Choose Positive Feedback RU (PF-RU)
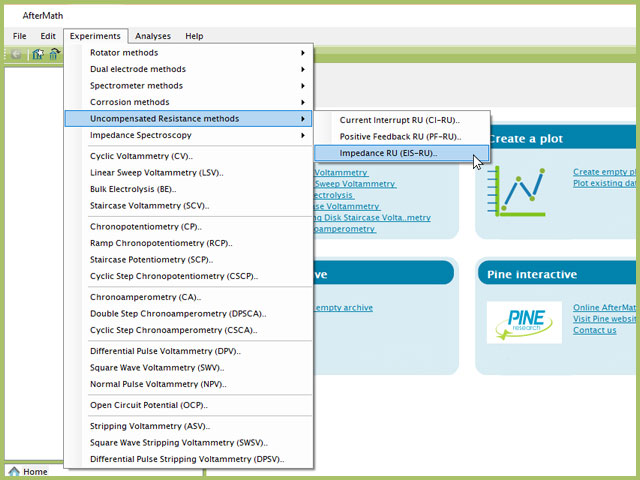Viewport: 640px width, 480px height. coord(402,137)
